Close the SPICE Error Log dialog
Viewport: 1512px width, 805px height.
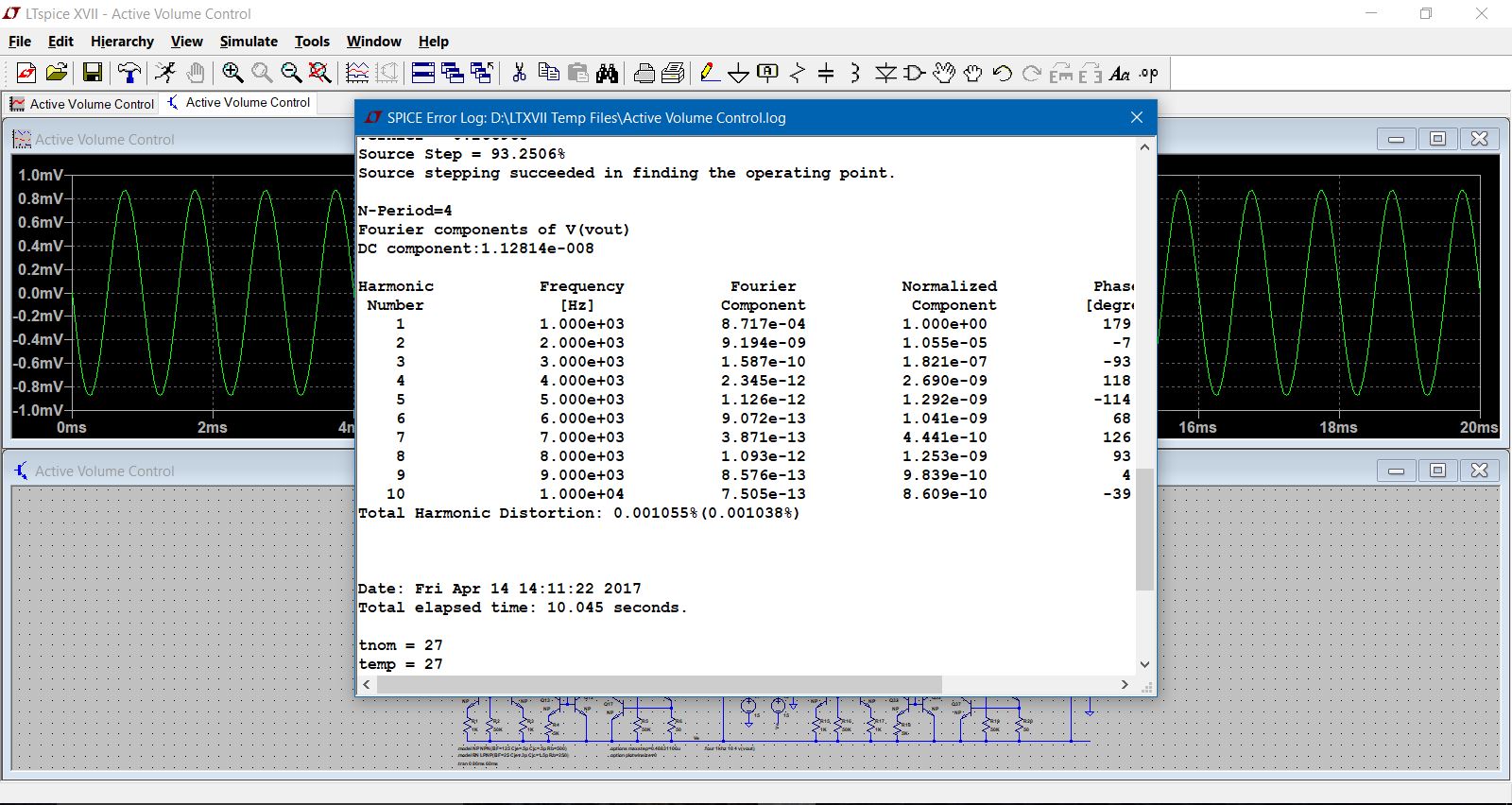(1137, 117)
